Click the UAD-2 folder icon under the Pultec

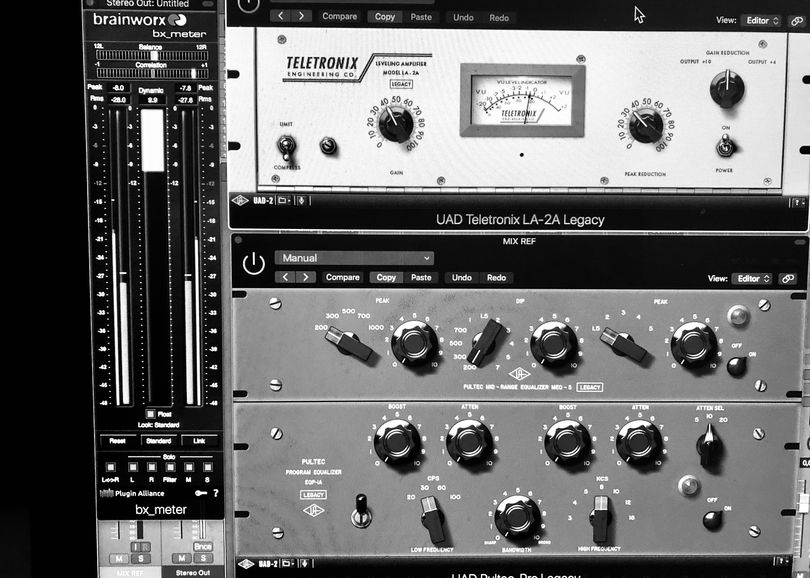pyautogui.click(x=287, y=563)
